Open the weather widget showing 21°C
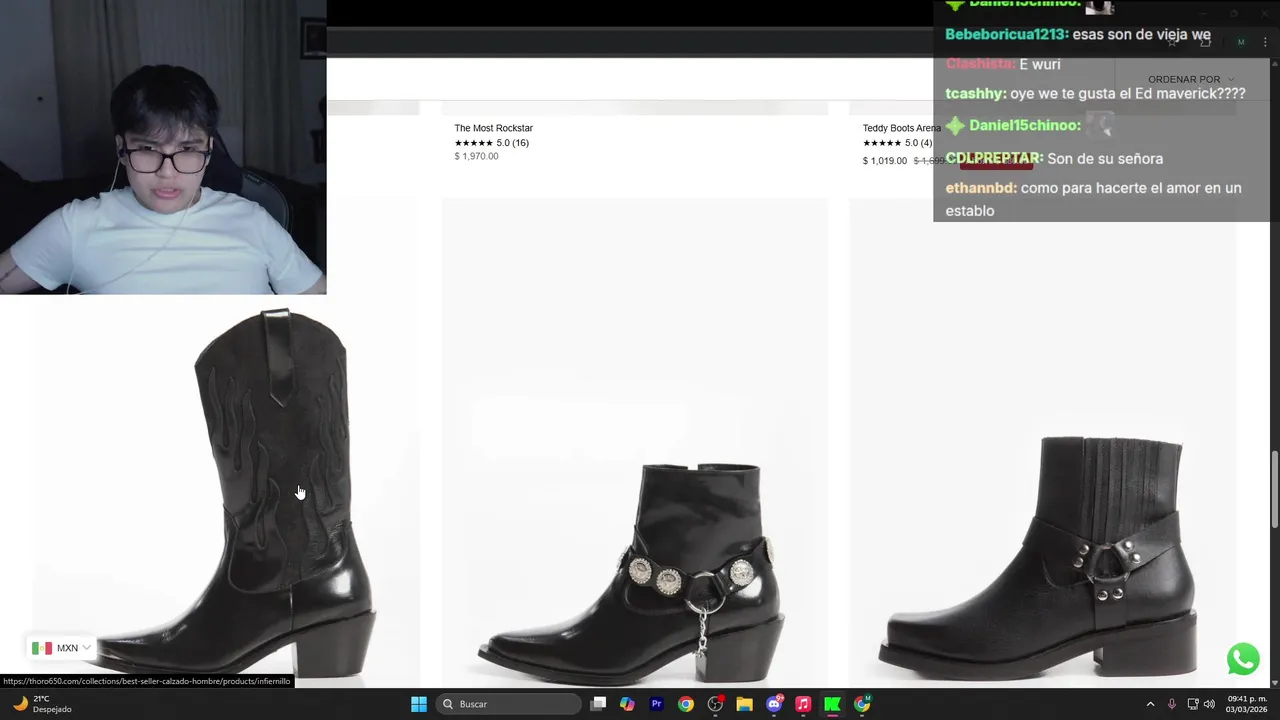 click(41, 704)
